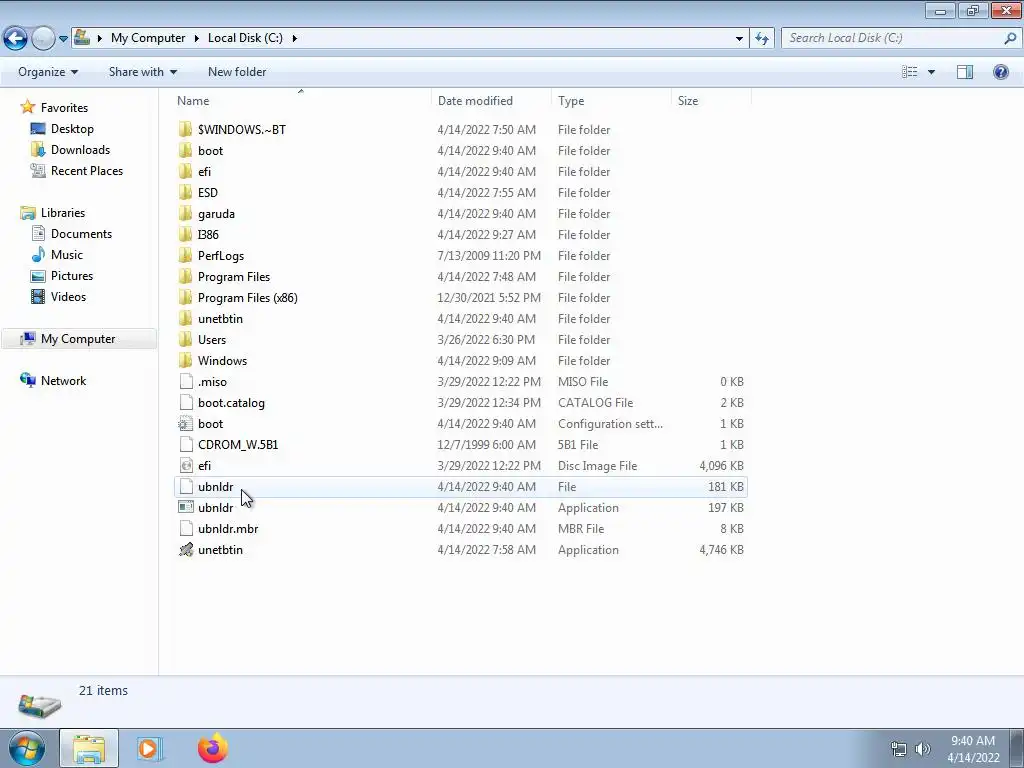Open the Pictures library
This screenshot has height=768, width=1024.
(72, 276)
